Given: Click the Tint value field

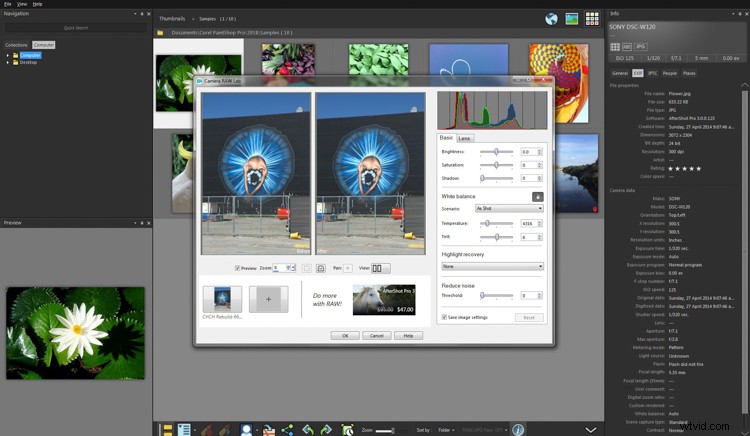Looking at the screenshot, I should pos(529,237).
